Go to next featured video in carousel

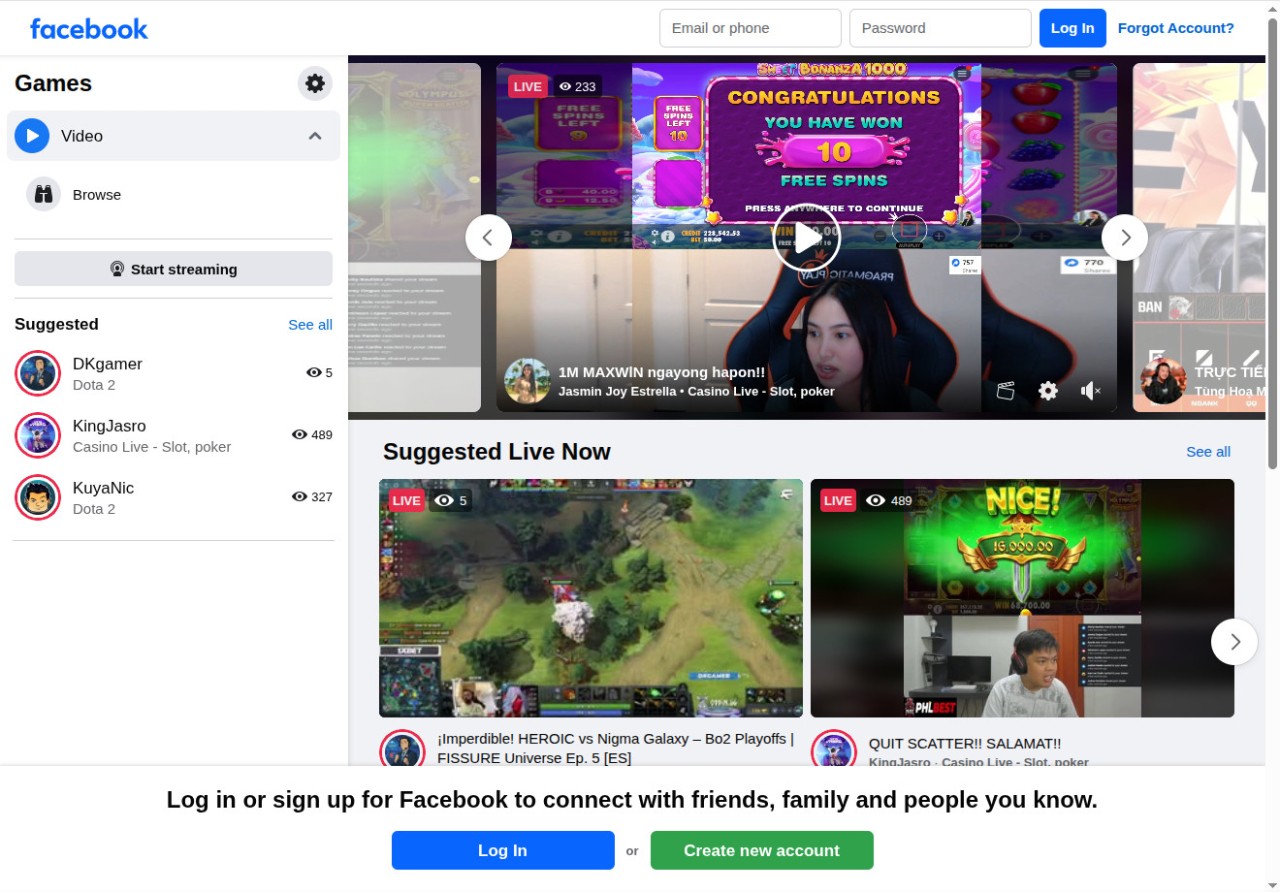(x=1125, y=238)
